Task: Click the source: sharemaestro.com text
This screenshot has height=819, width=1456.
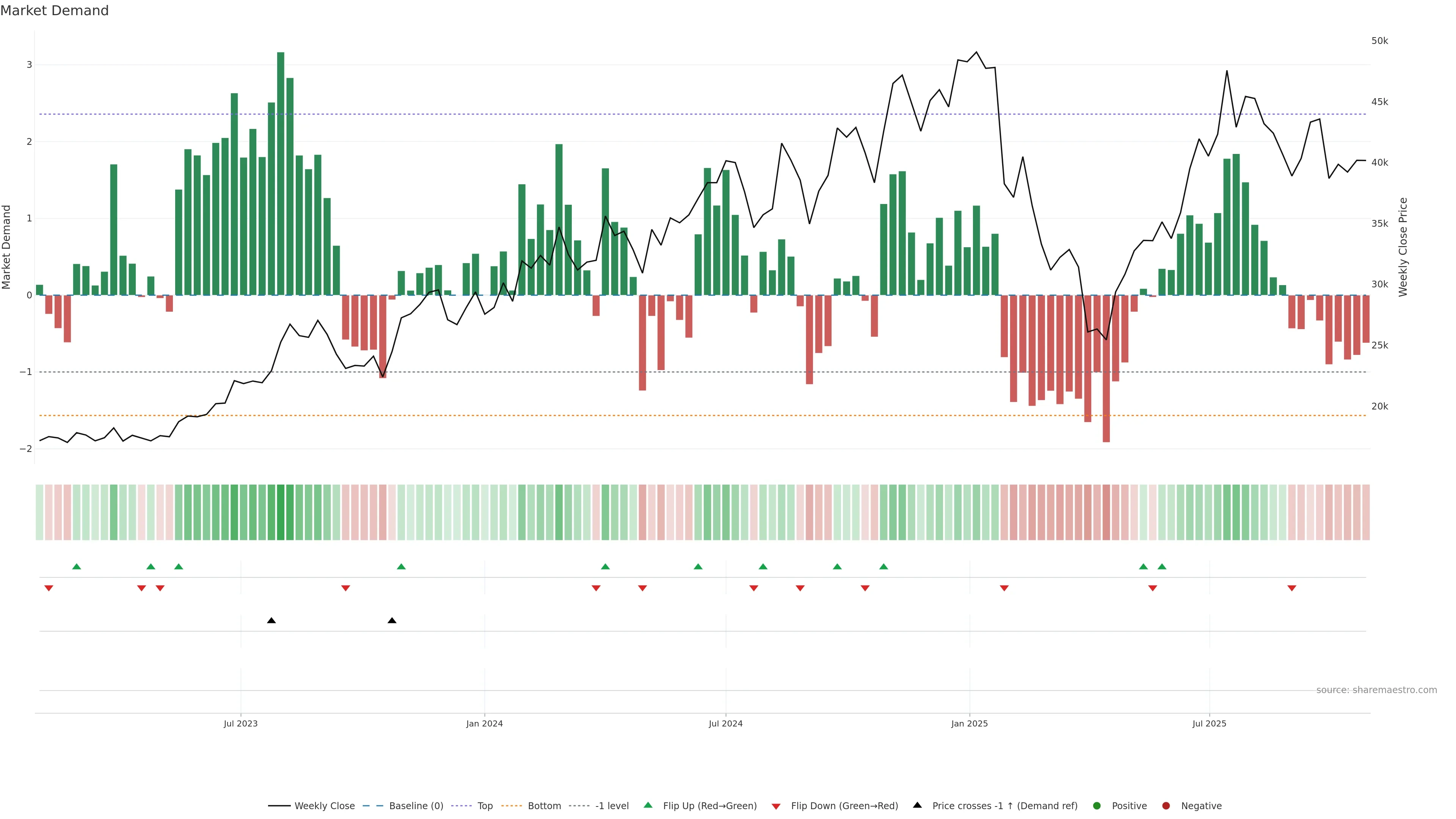Action: click(x=1376, y=690)
